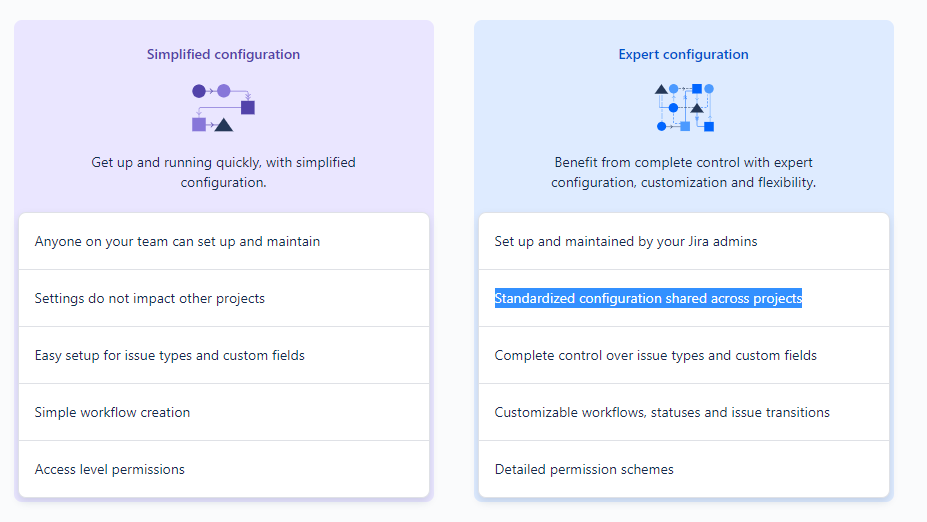The width and height of the screenshot is (927, 522).
Task: Click the 'Get up and running quickly' description
Action: coord(223,172)
